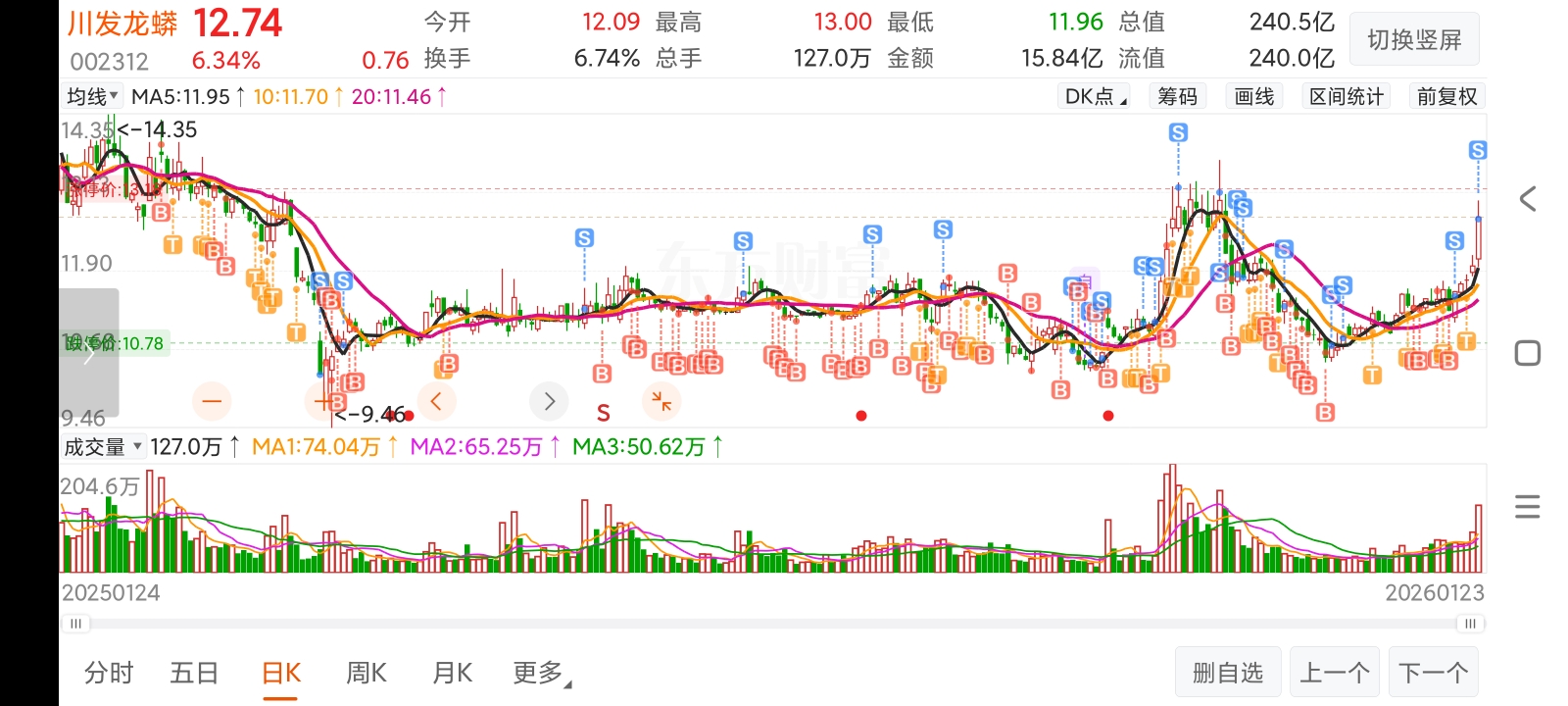
Task: Click the 跌停价 10.78 label on chart
Action: [116, 343]
